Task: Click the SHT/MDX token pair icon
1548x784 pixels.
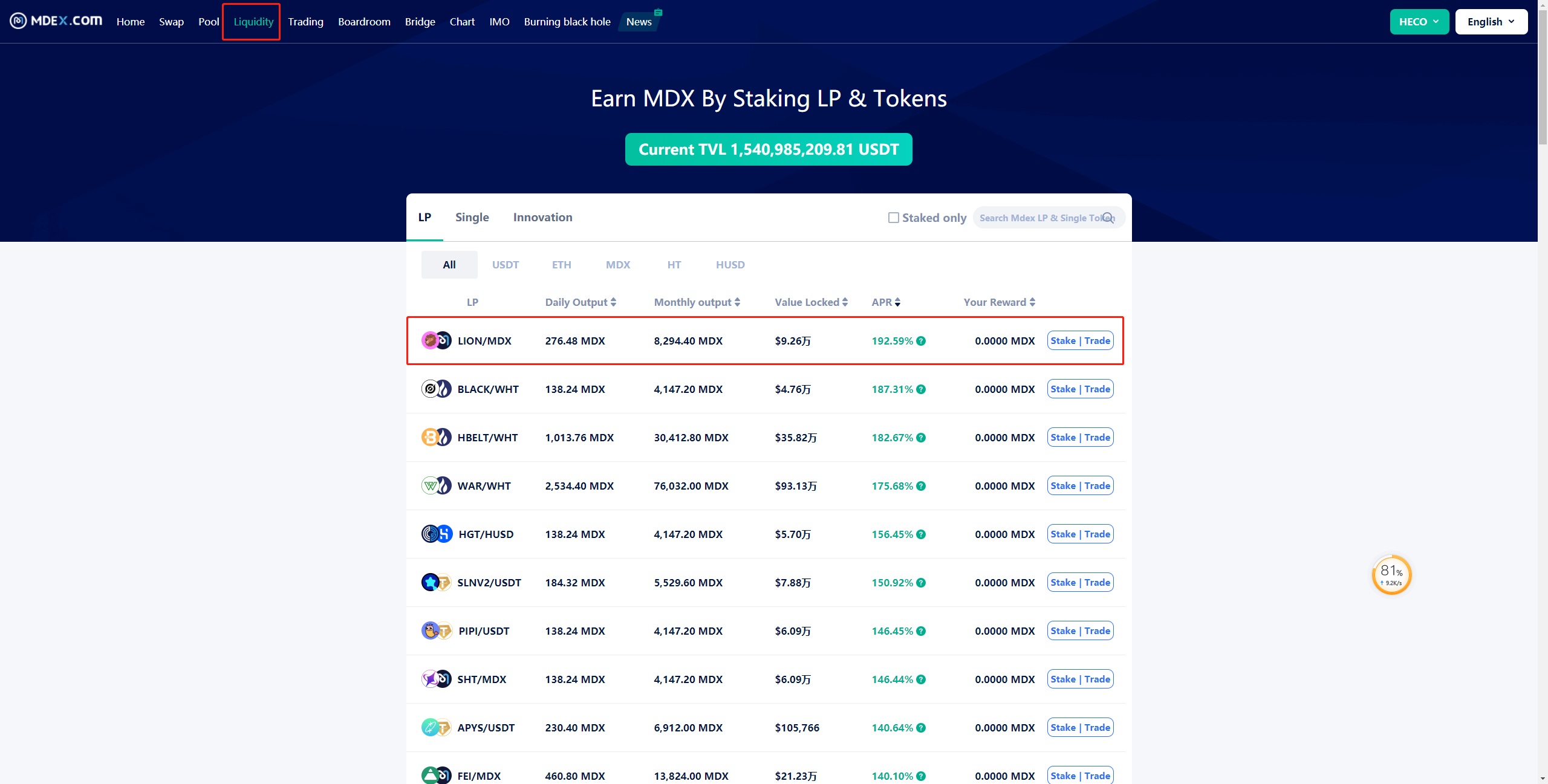Action: point(437,679)
